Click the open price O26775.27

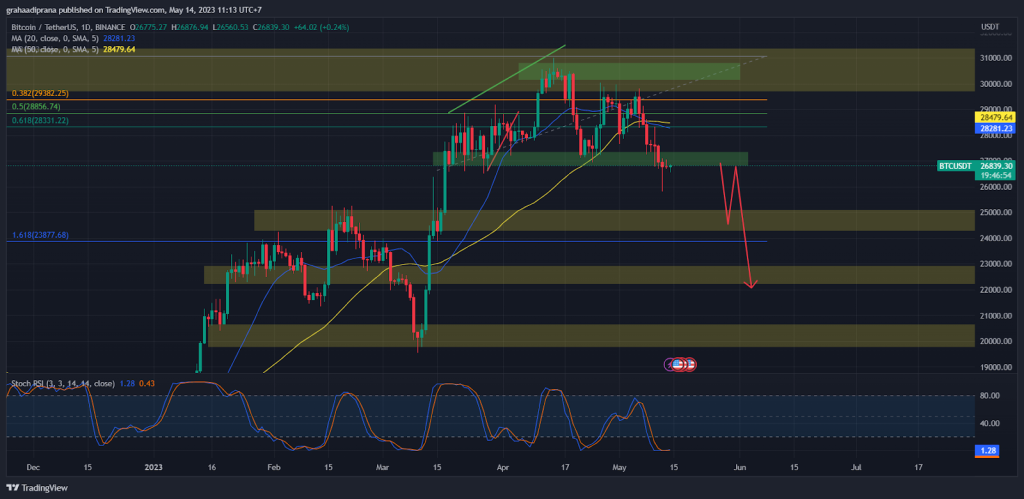pyautogui.click(x=150, y=27)
